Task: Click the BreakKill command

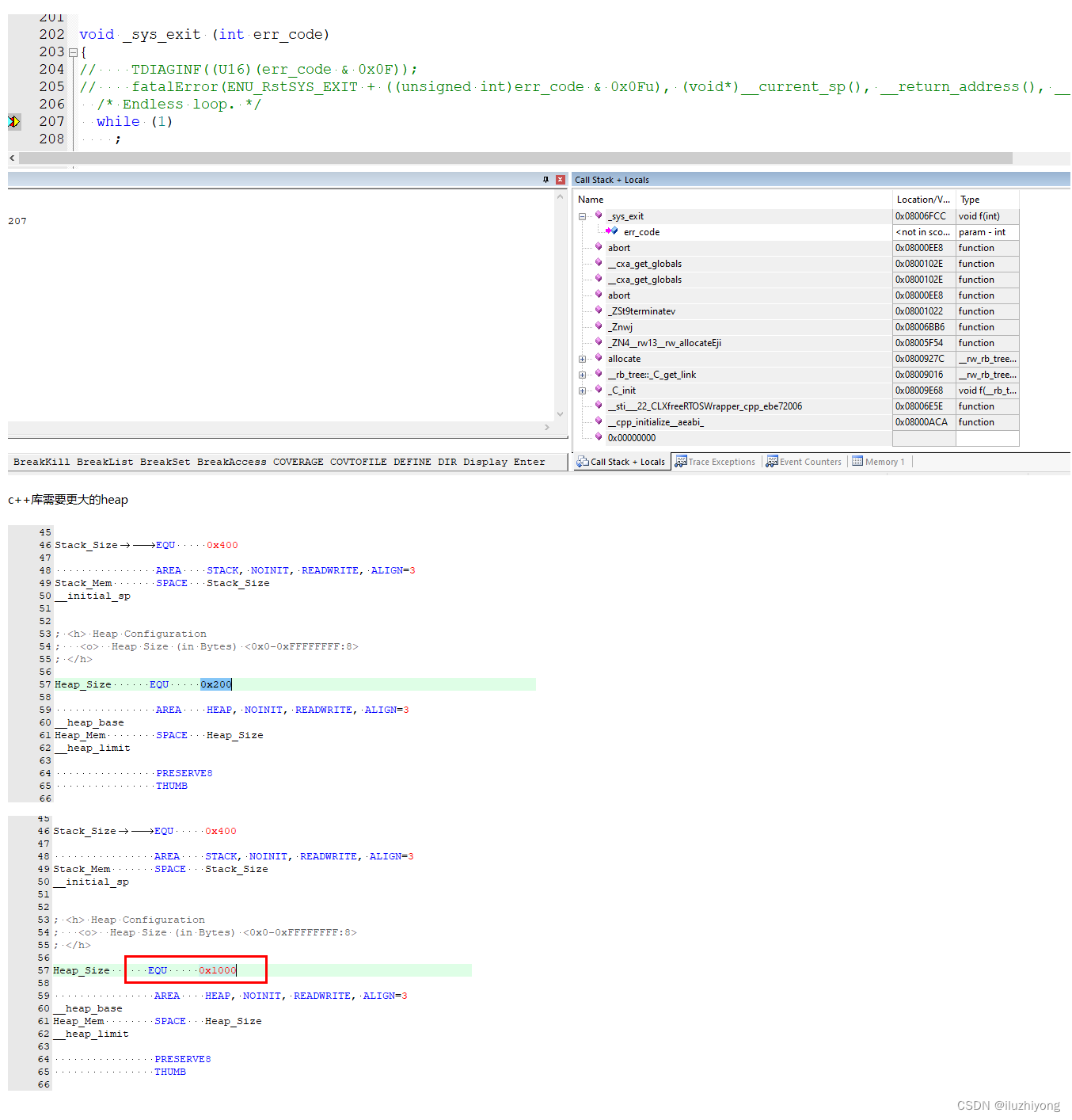Action: pos(41,462)
